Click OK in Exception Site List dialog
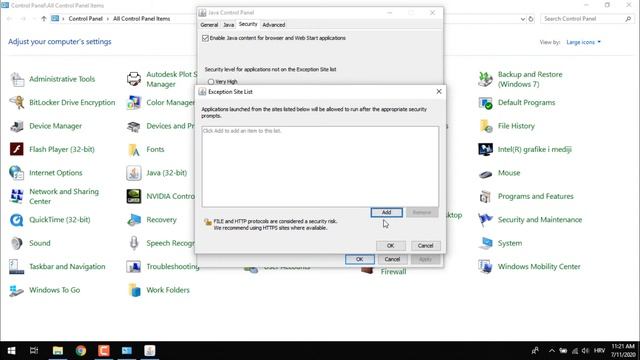The image size is (640, 360). (x=391, y=246)
